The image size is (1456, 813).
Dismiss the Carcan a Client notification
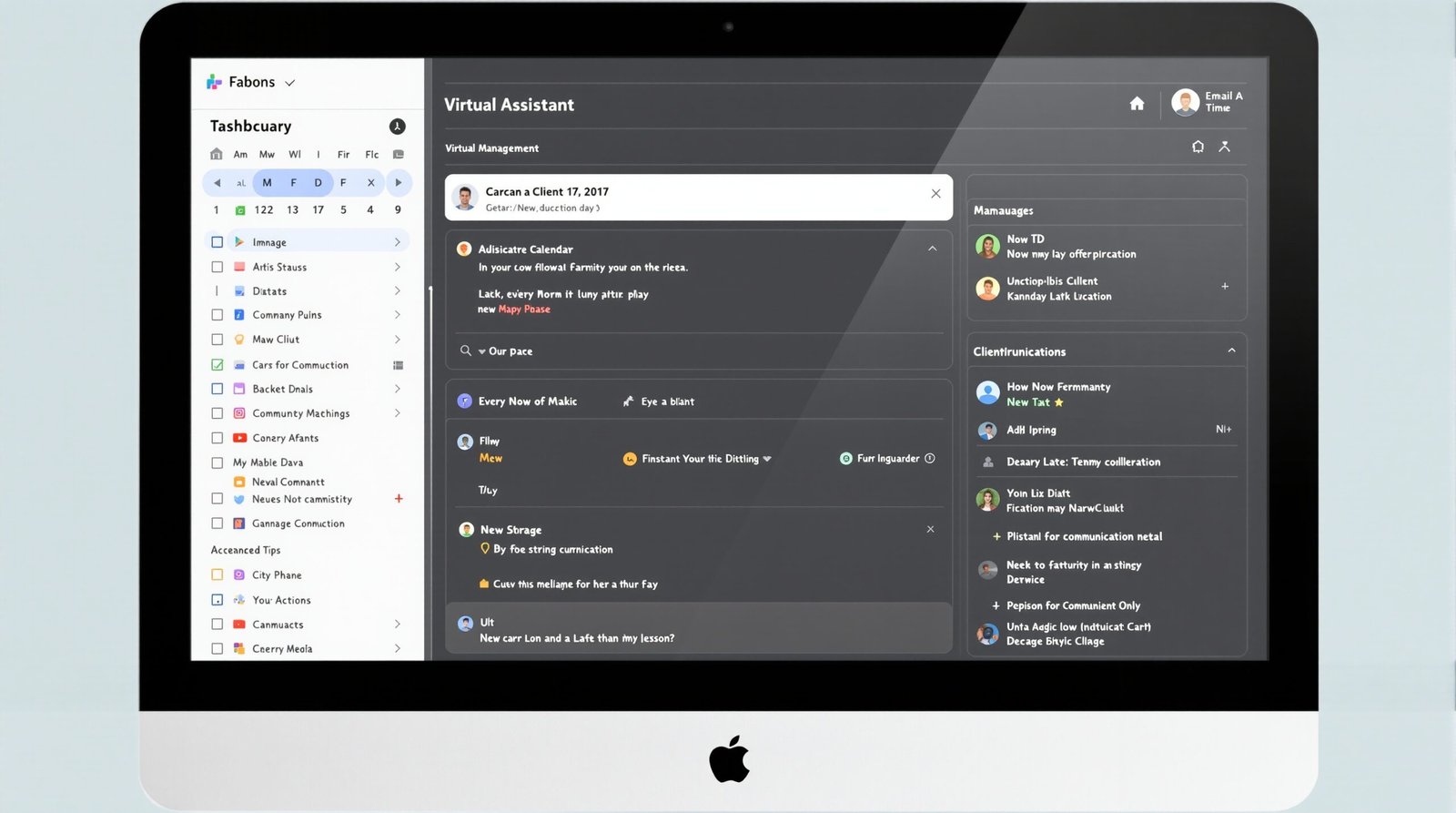935,194
